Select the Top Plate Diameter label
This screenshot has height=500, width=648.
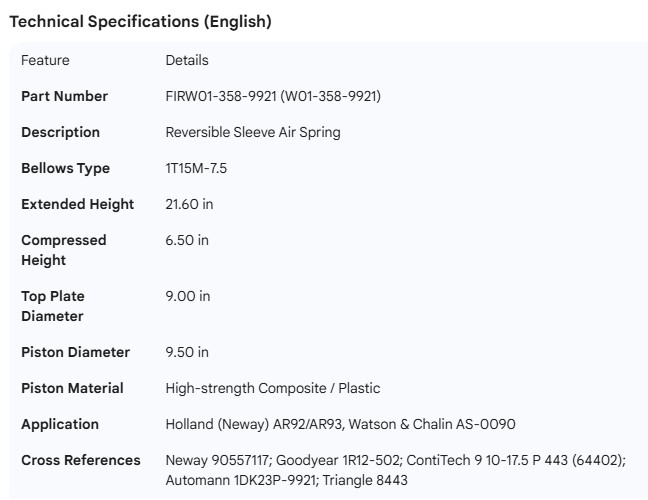[53, 306]
